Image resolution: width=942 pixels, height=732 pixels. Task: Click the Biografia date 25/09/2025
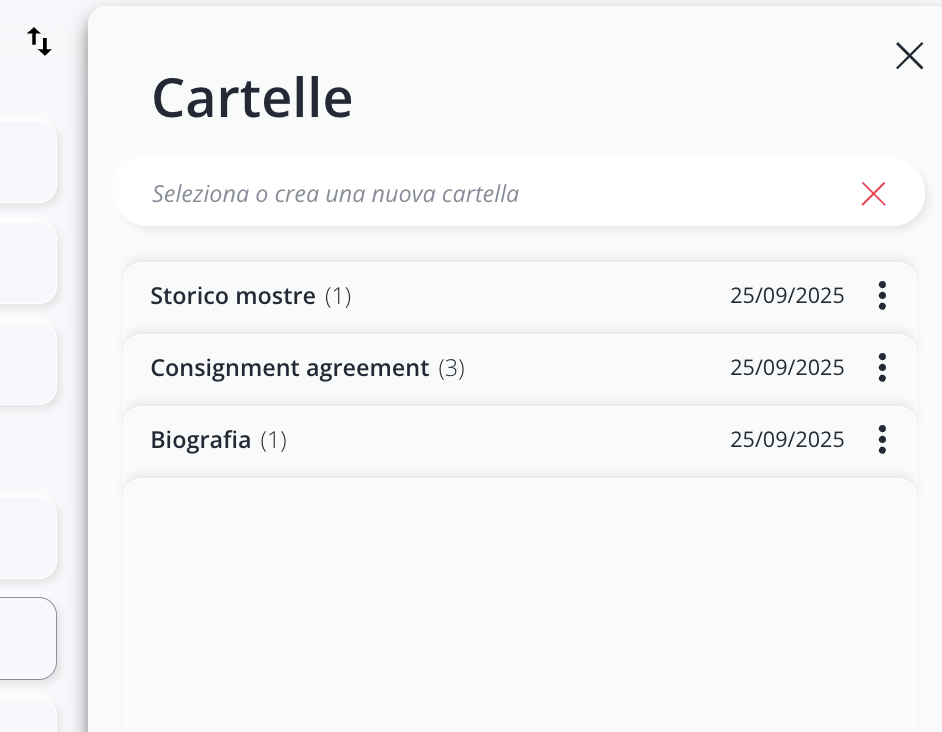pos(787,440)
